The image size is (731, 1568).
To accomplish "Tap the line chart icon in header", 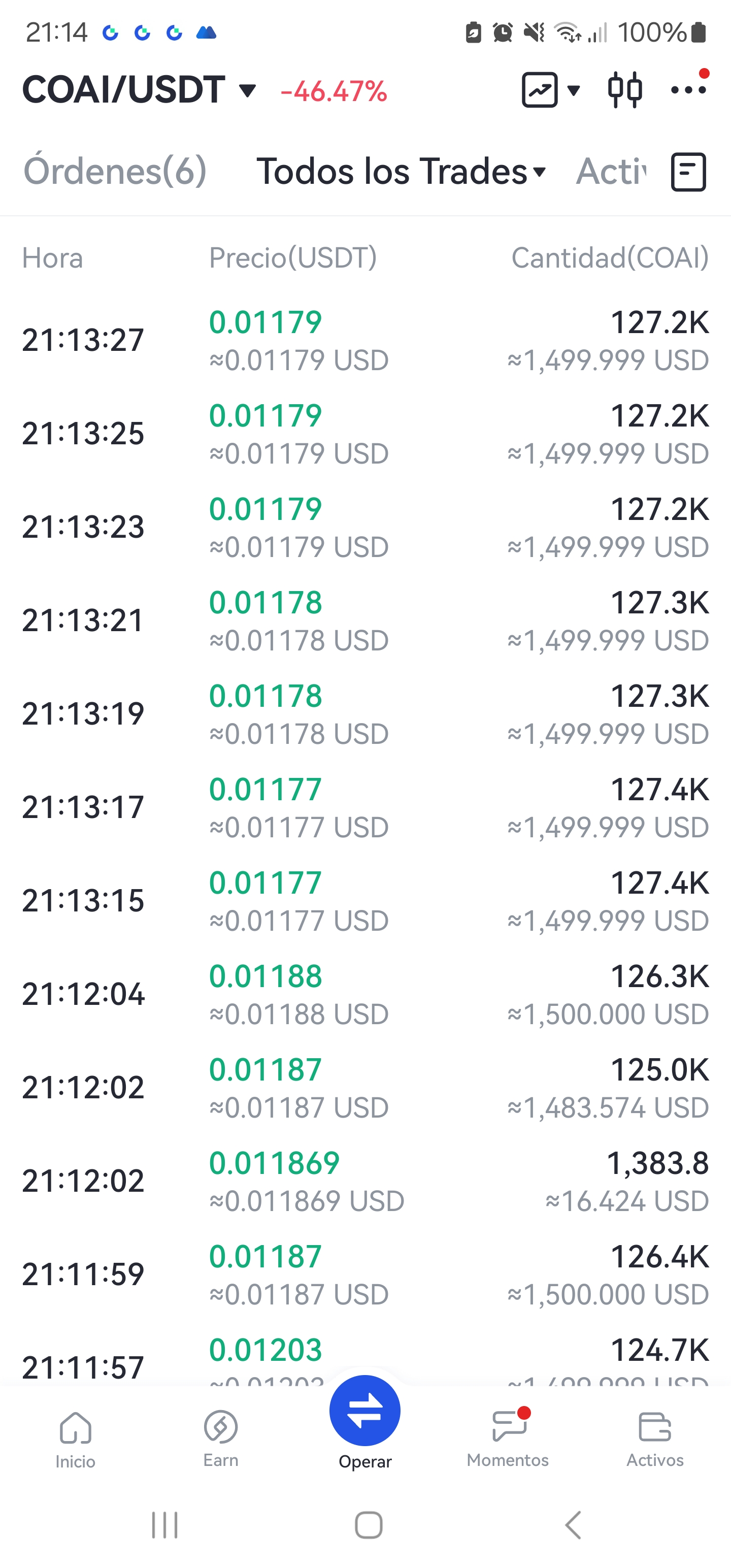I will click(x=539, y=90).
